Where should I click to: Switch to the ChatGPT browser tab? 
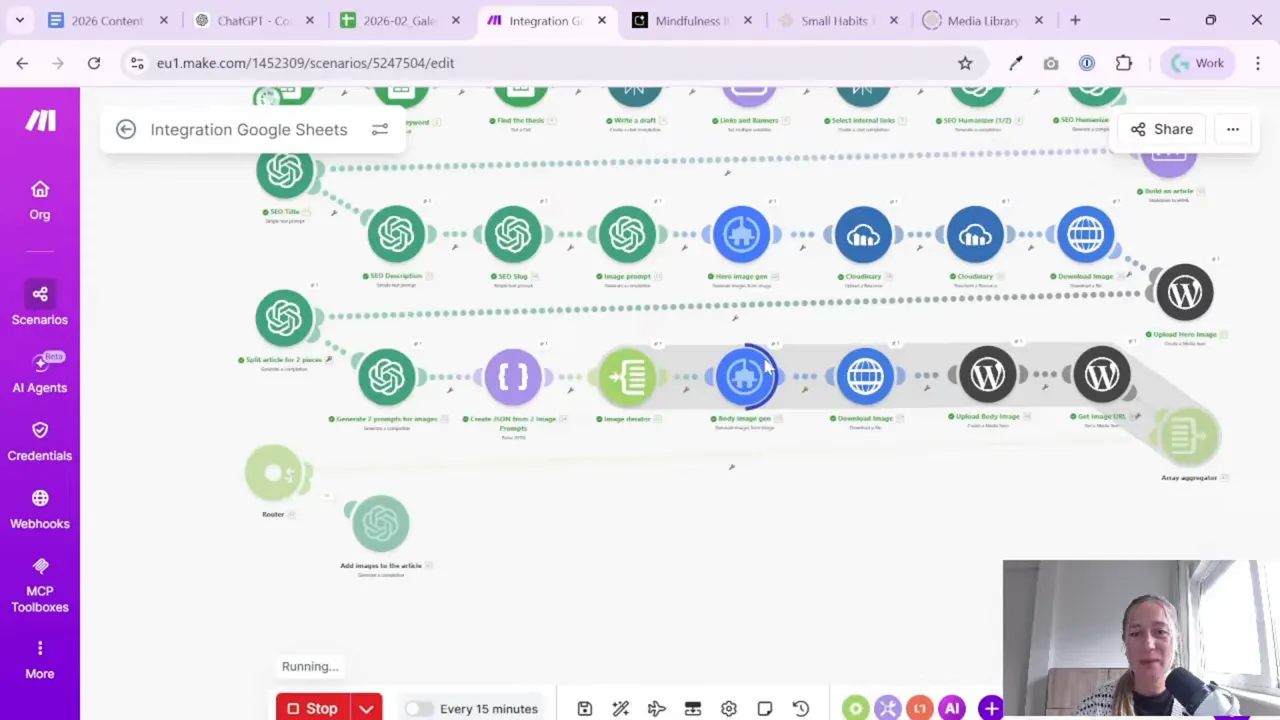click(253, 20)
